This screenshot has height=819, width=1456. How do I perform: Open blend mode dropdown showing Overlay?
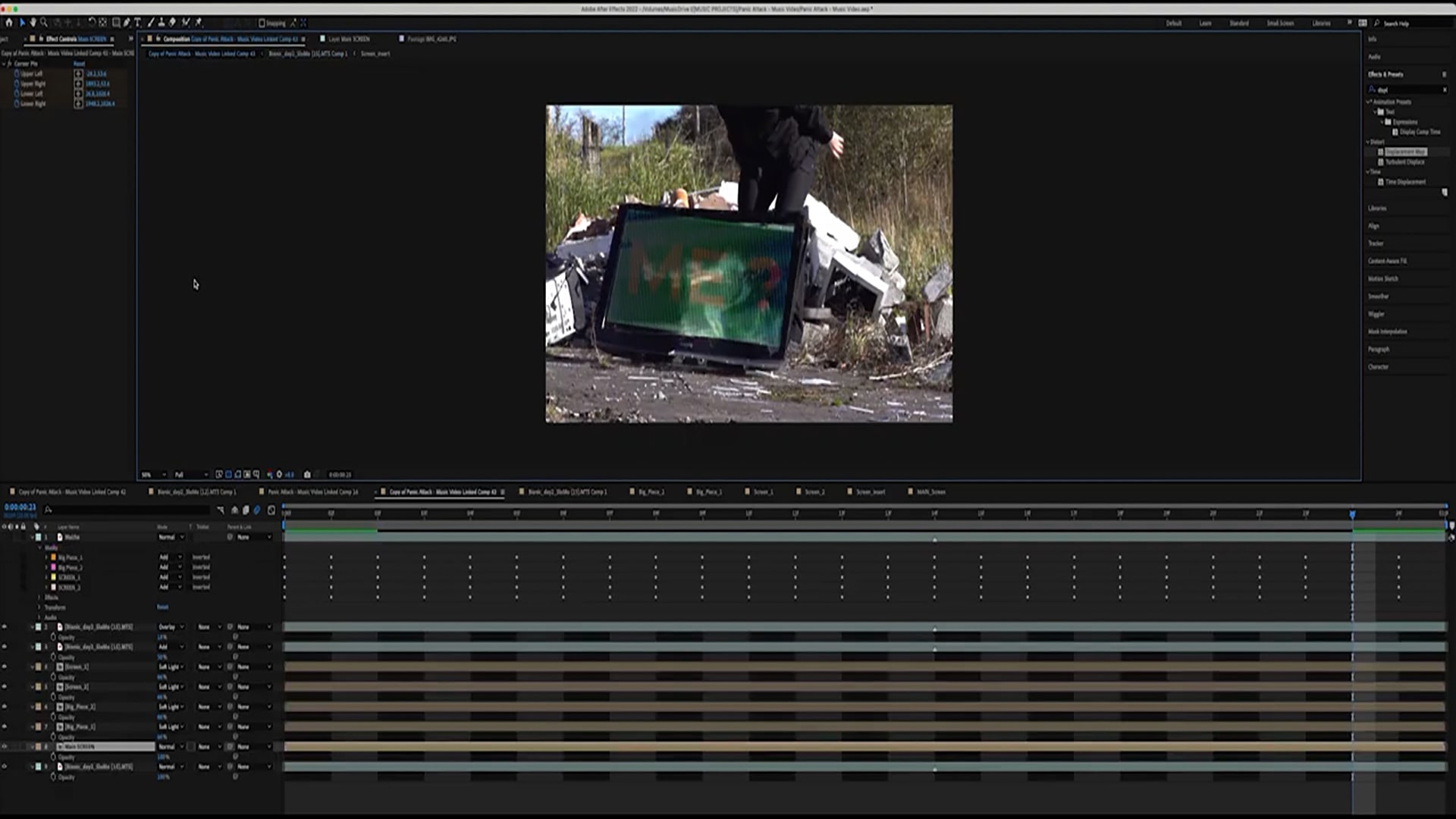pyautogui.click(x=171, y=627)
